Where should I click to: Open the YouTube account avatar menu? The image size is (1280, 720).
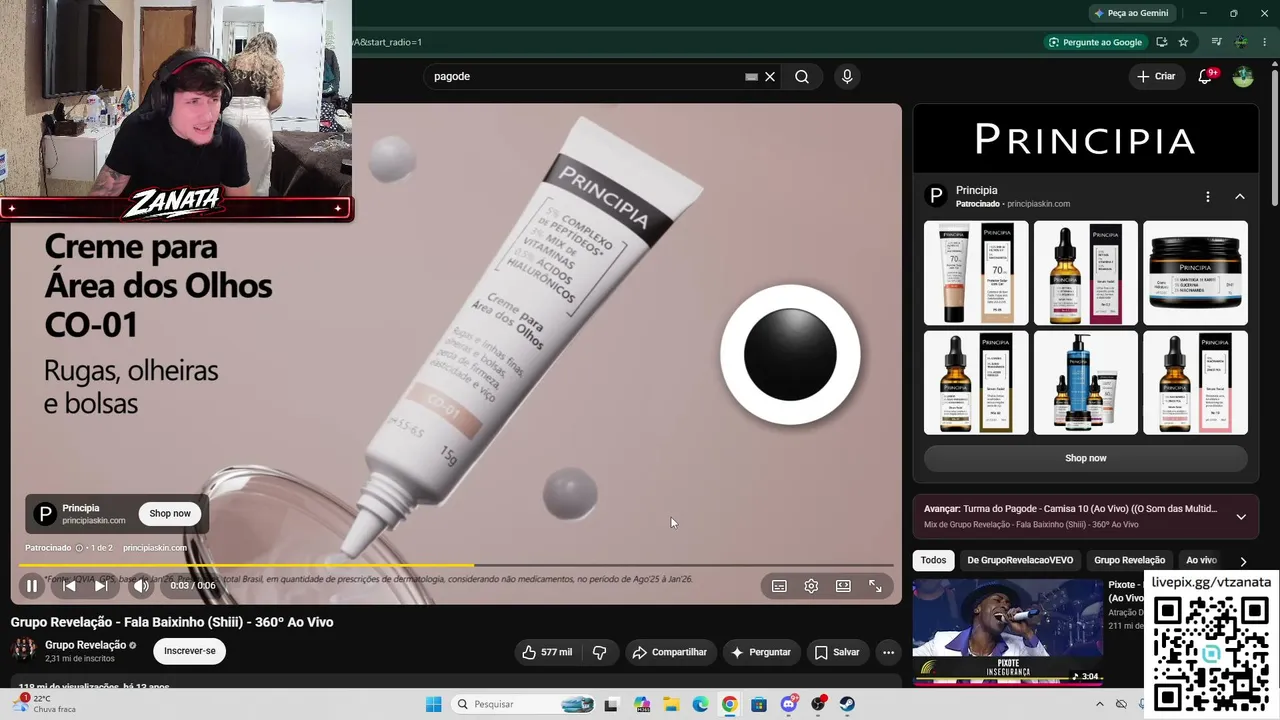click(x=1243, y=76)
